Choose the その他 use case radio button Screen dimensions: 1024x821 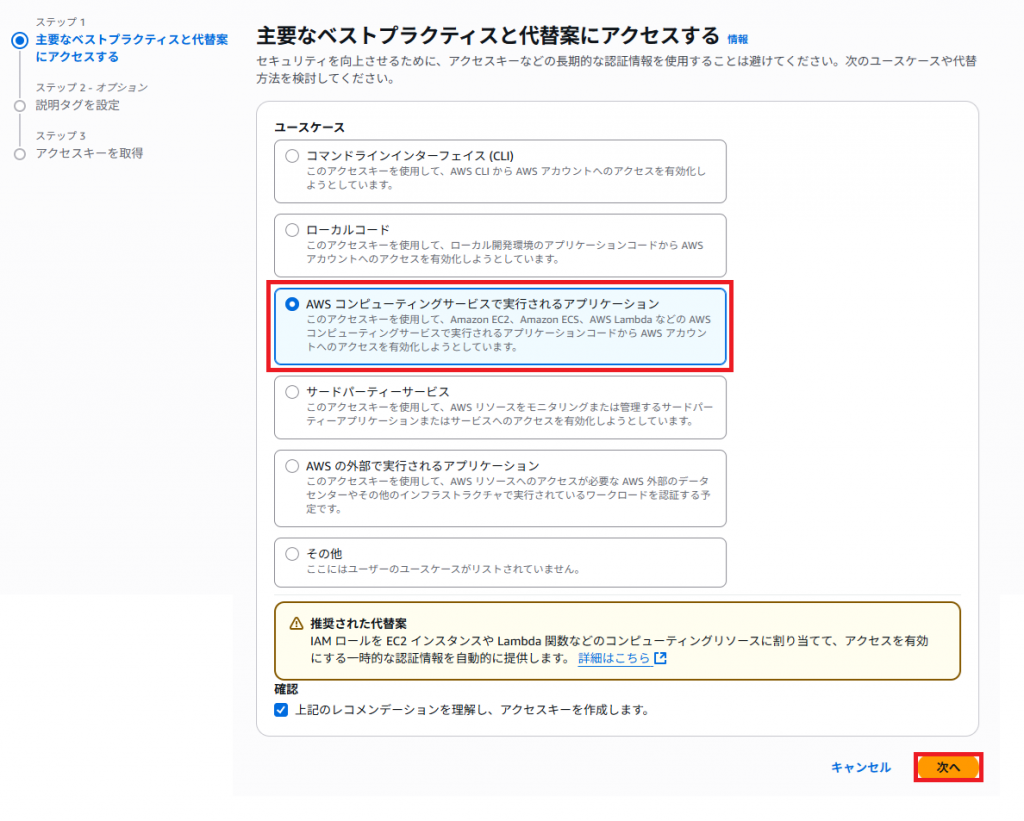[292, 554]
